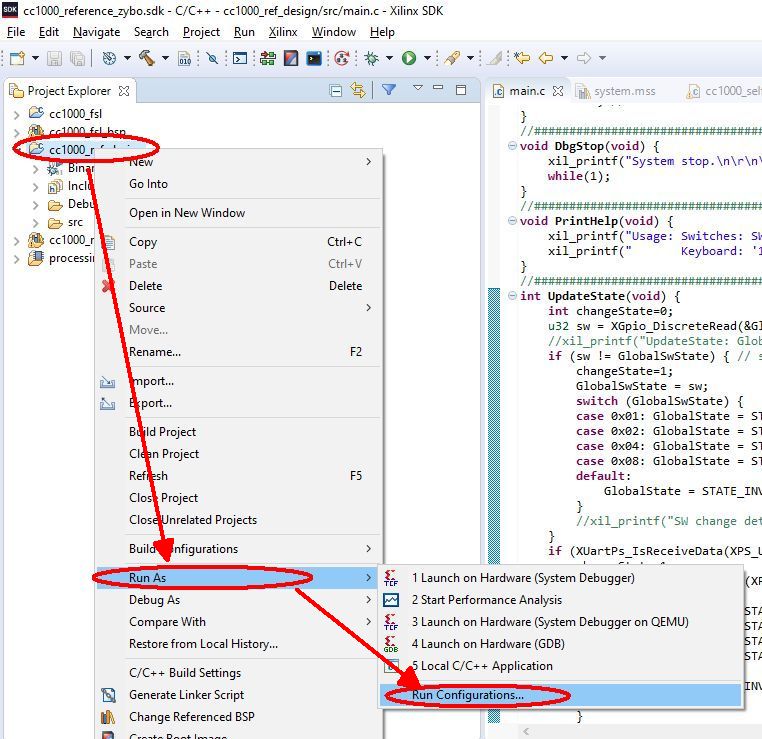Open the Window menu

pyautogui.click(x=333, y=32)
